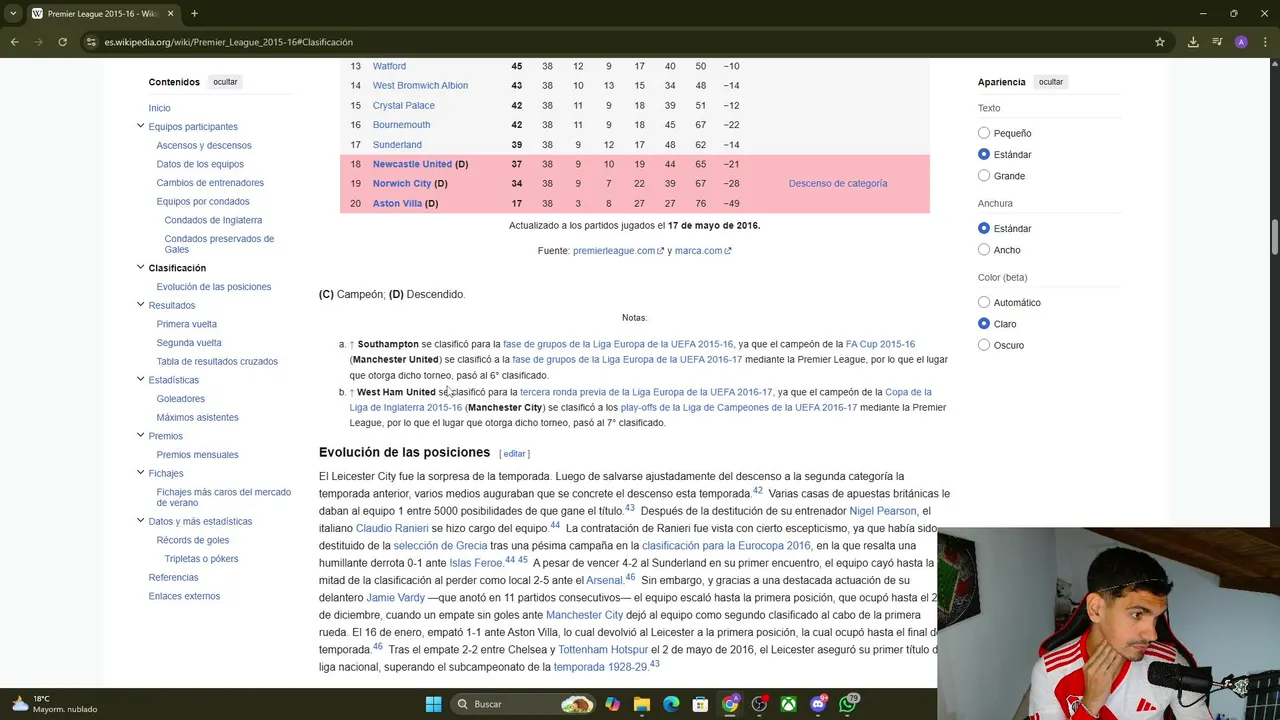Collapse the Datos y más estadísticas section
The image size is (1280, 720).
point(140,521)
